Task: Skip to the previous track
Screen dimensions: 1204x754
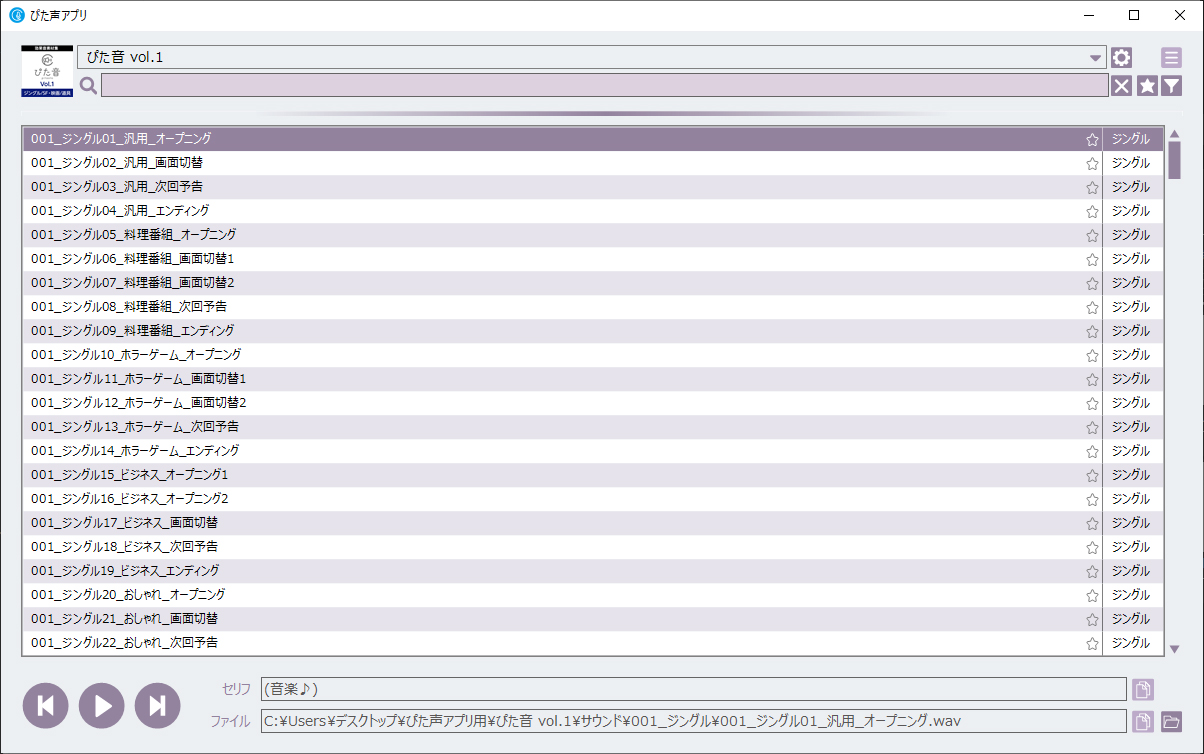Action: point(46,705)
